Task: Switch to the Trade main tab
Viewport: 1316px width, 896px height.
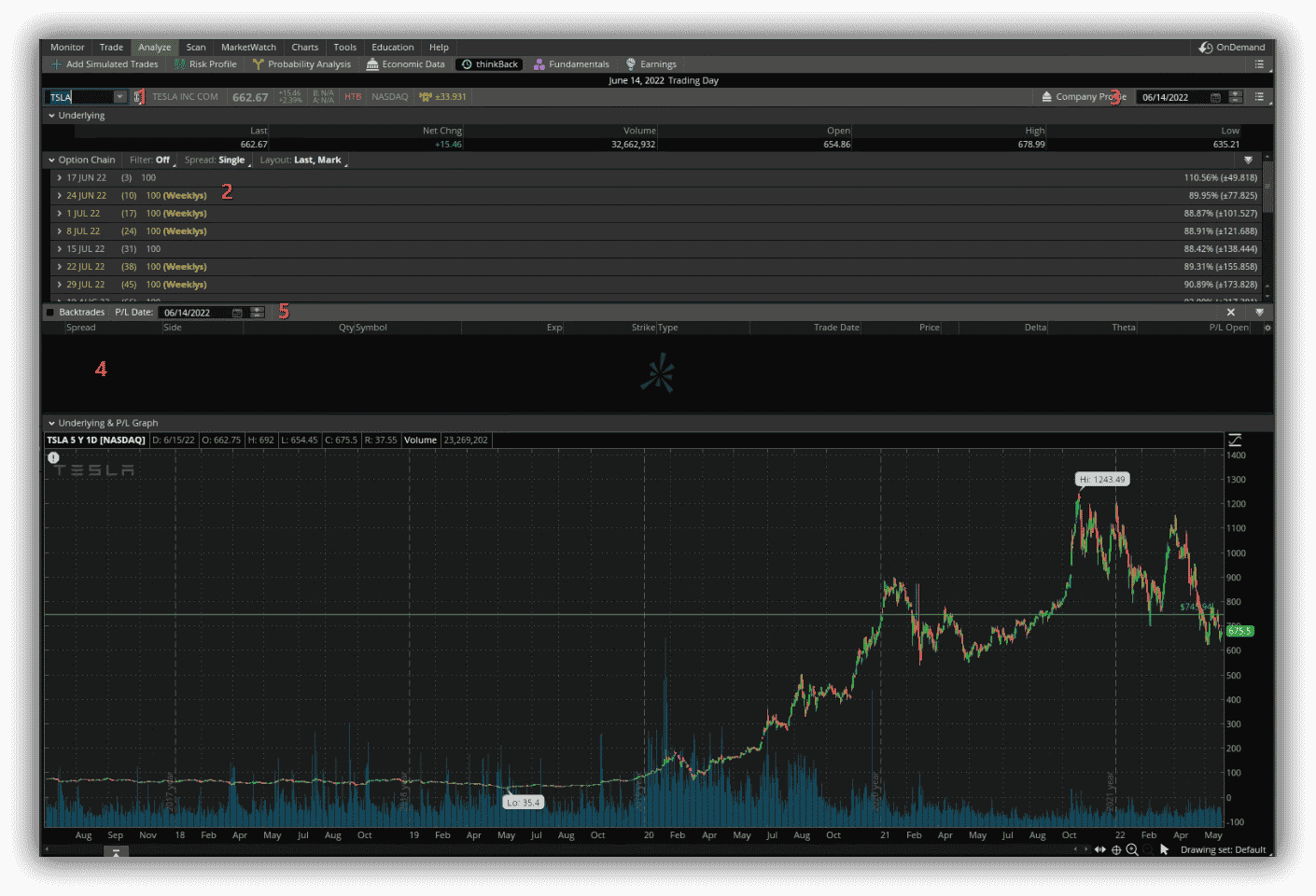Action: (x=111, y=48)
